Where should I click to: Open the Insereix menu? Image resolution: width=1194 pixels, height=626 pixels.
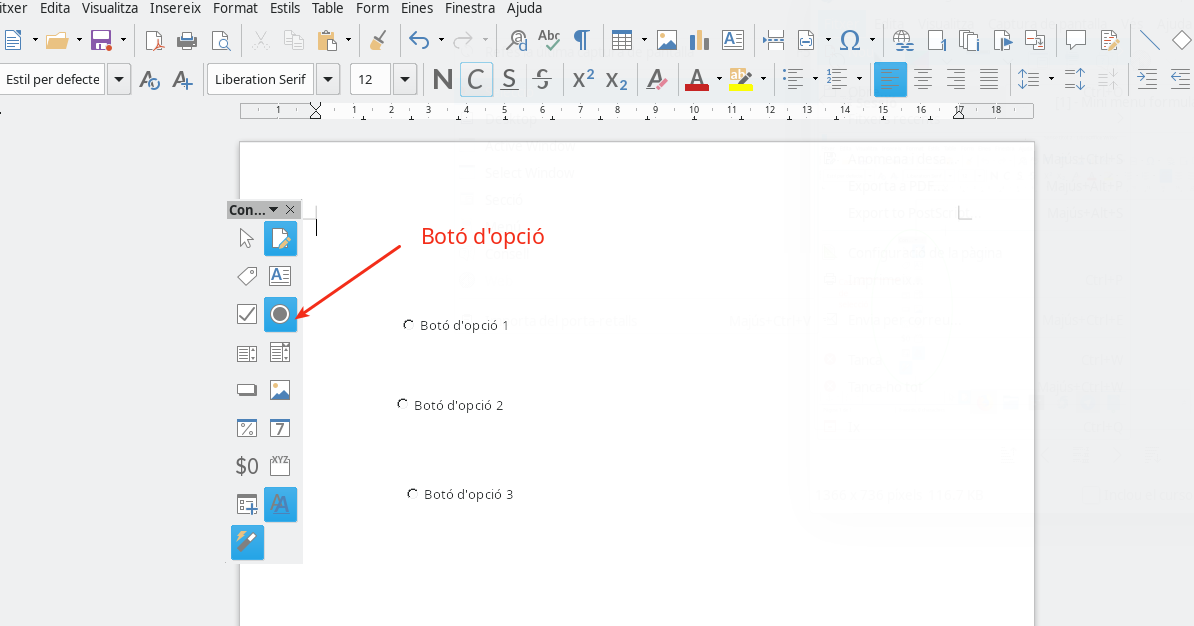[x=175, y=8]
